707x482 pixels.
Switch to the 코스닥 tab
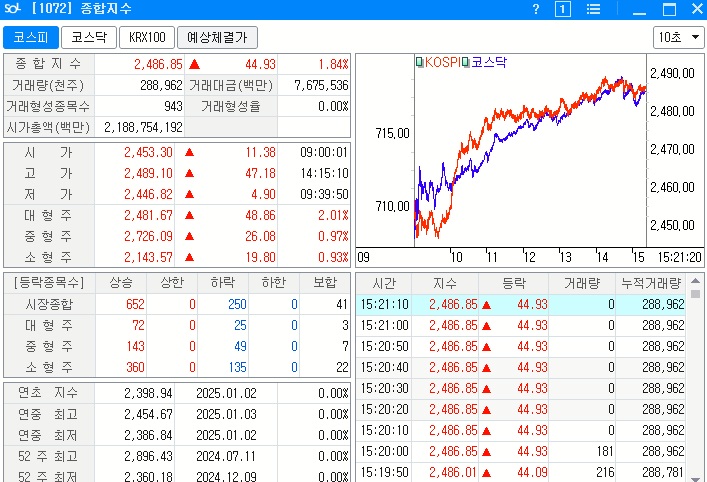tap(89, 37)
